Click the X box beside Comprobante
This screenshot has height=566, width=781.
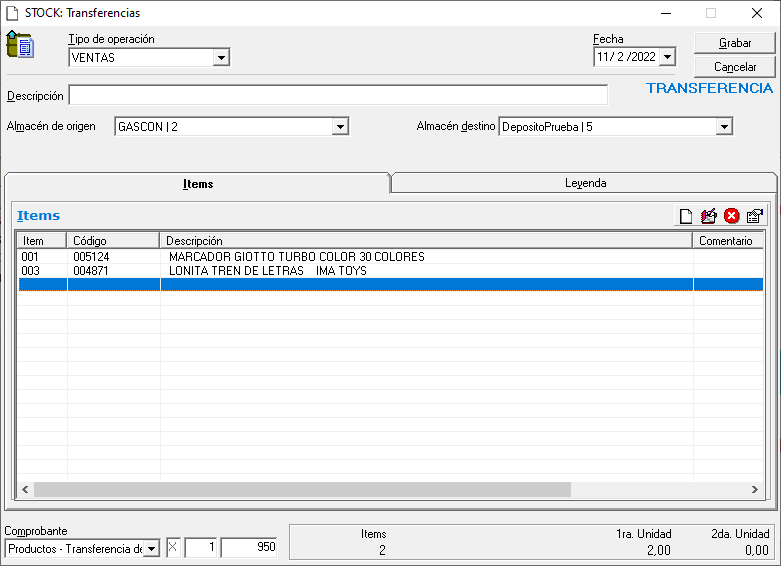pos(171,548)
